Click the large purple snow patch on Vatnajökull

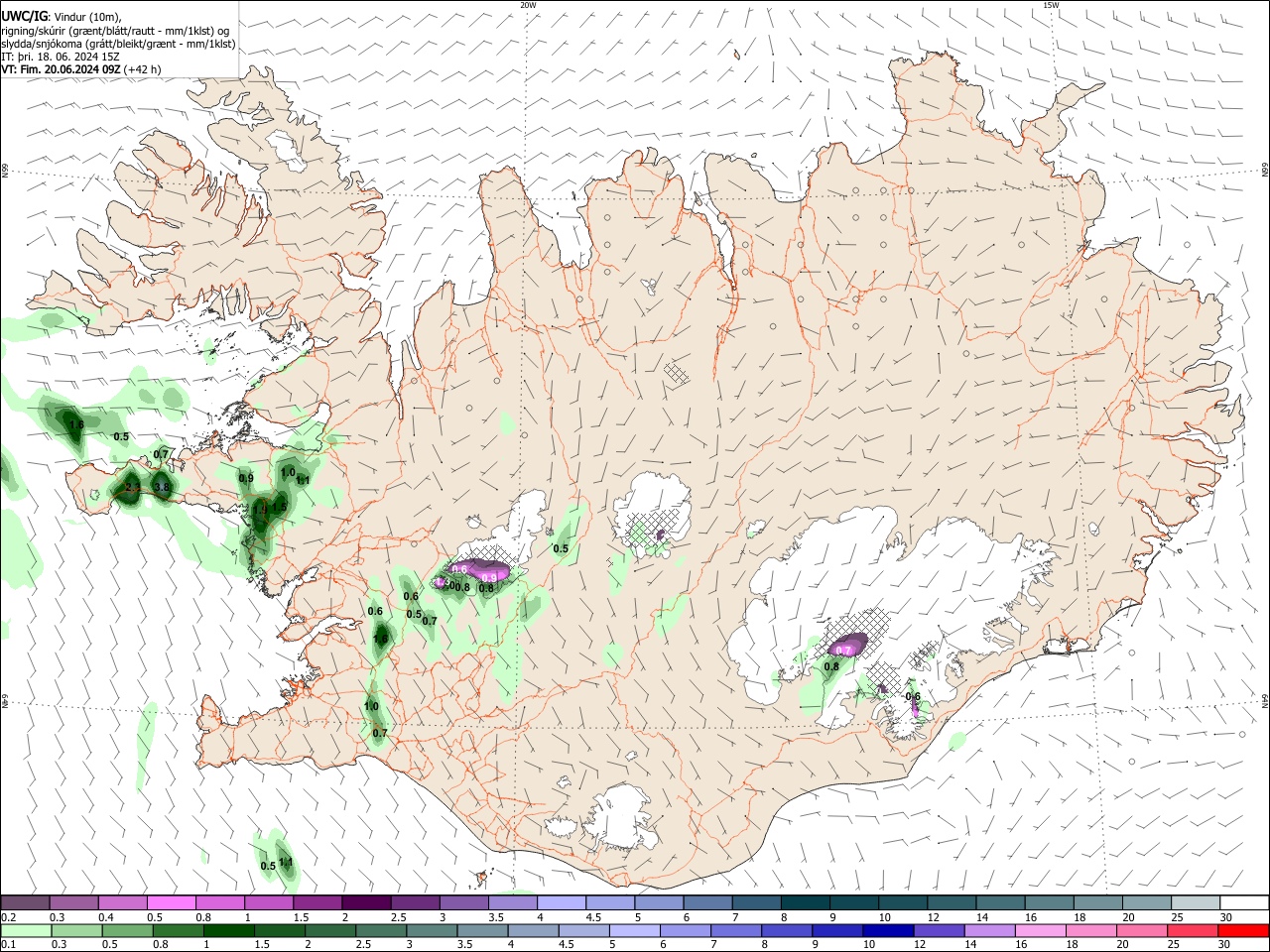[846, 645]
